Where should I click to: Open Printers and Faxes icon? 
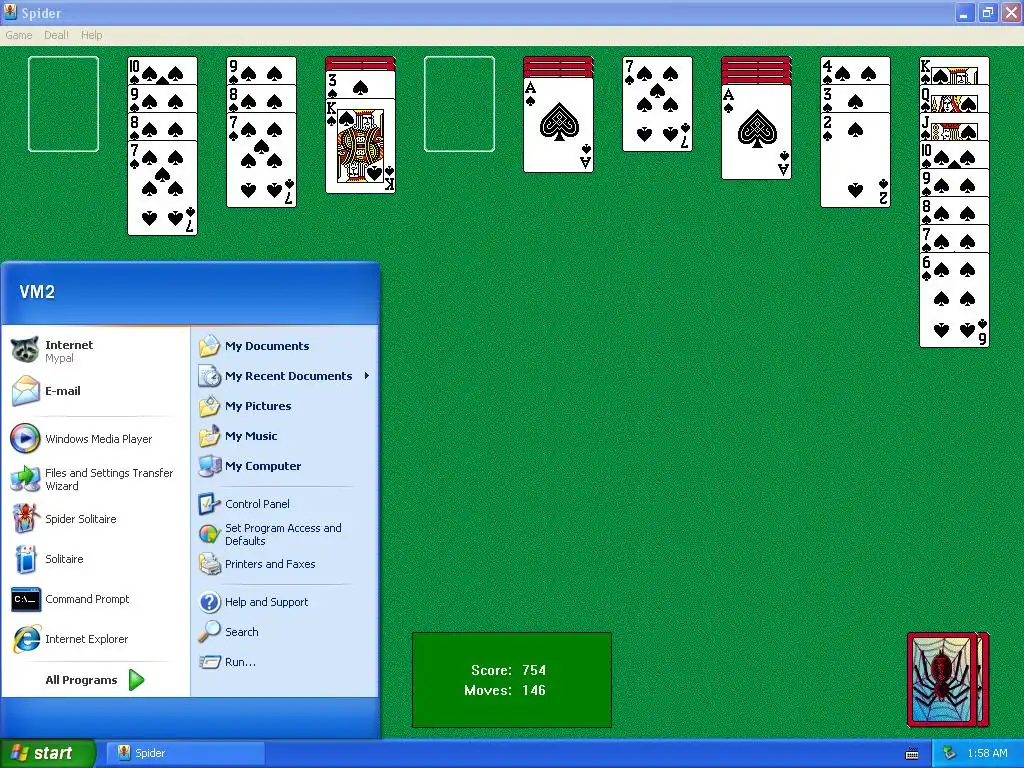[210, 564]
